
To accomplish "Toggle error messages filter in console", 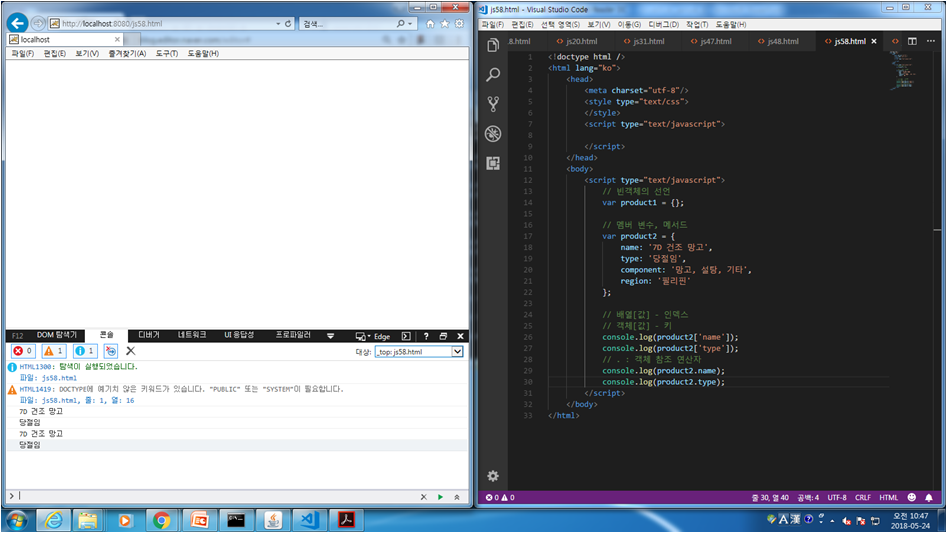I will [23, 351].
